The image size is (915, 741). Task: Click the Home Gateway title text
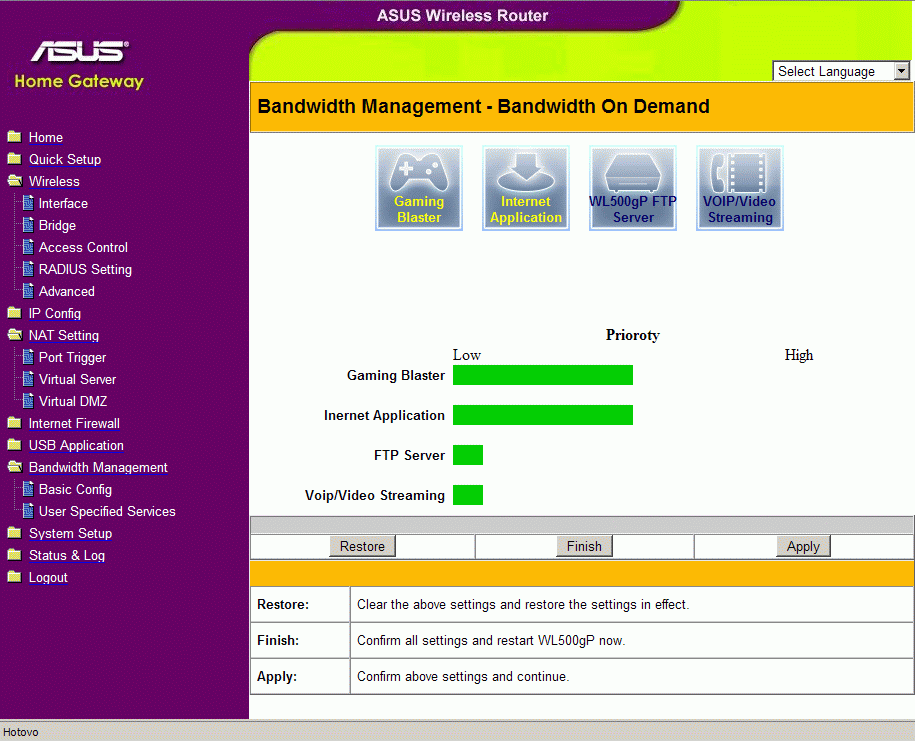pyautogui.click(x=79, y=81)
